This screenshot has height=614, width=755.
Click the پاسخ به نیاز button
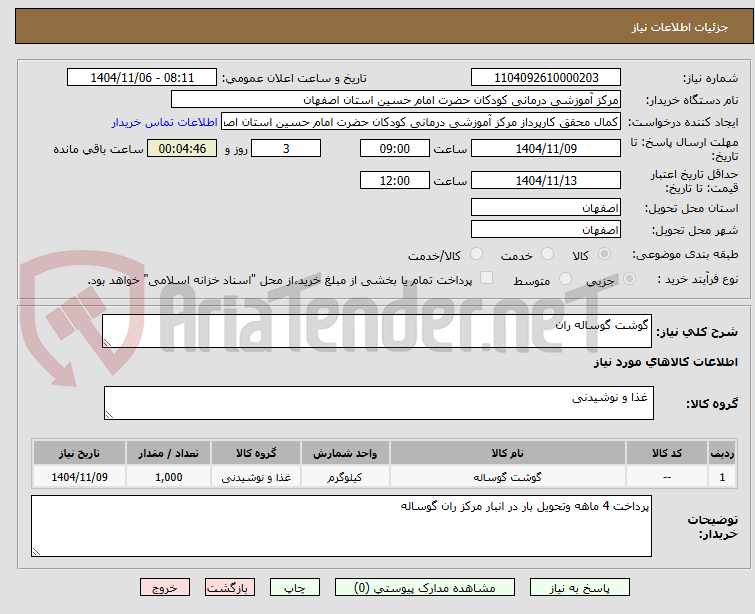[x=580, y=588]
